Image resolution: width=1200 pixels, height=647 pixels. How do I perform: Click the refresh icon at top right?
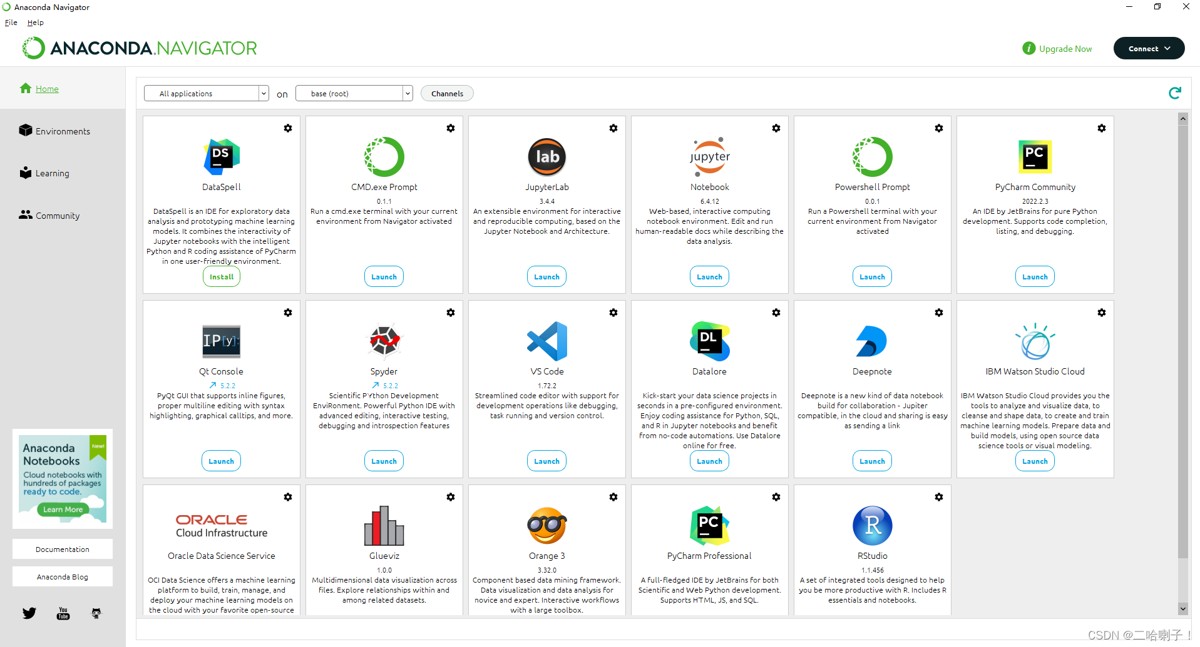[1175, 93]
